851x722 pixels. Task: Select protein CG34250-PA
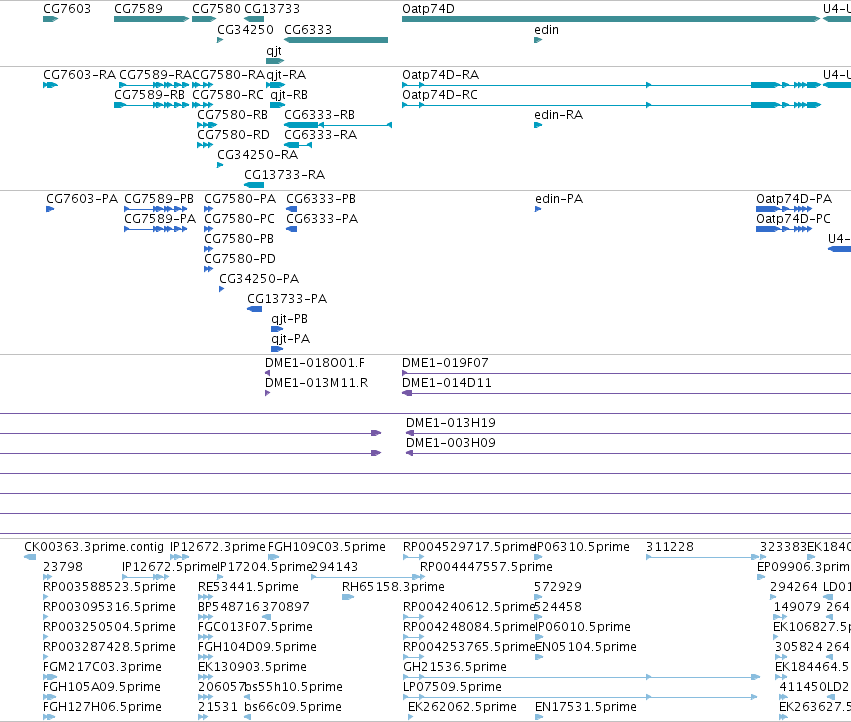(x=259, y=279)
